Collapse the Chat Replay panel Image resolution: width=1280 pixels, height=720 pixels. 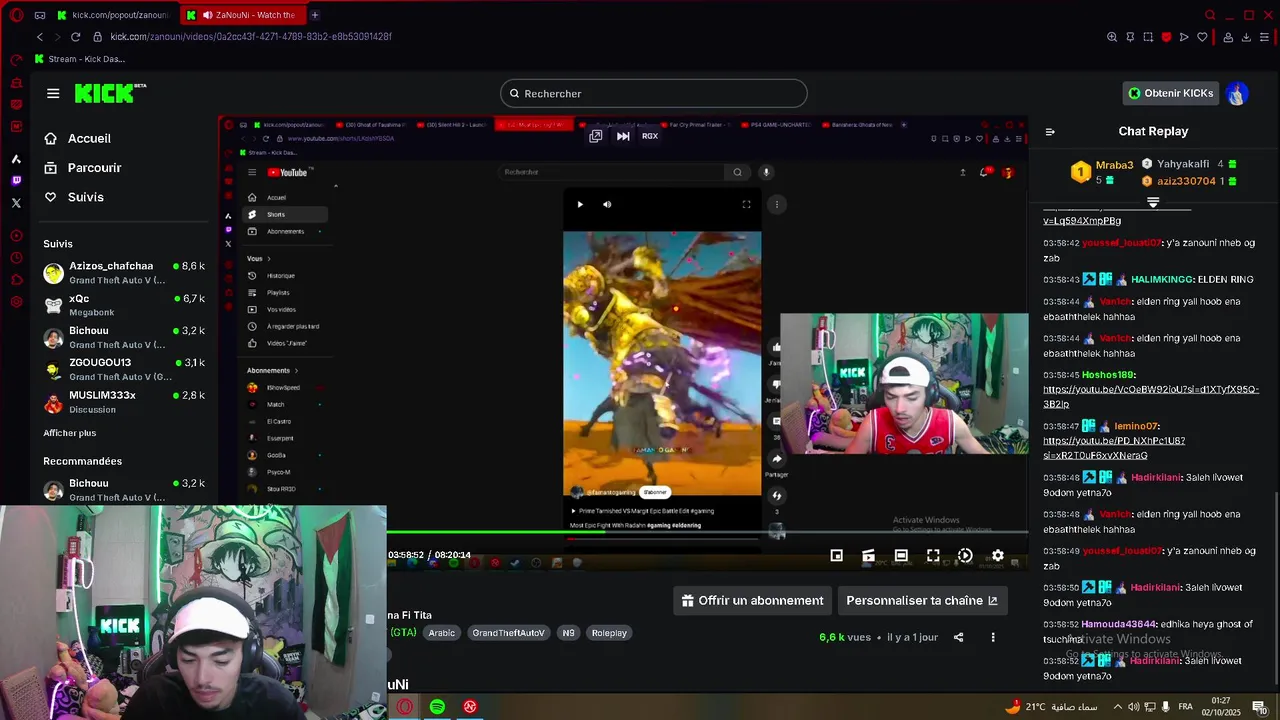(1050, 131)
